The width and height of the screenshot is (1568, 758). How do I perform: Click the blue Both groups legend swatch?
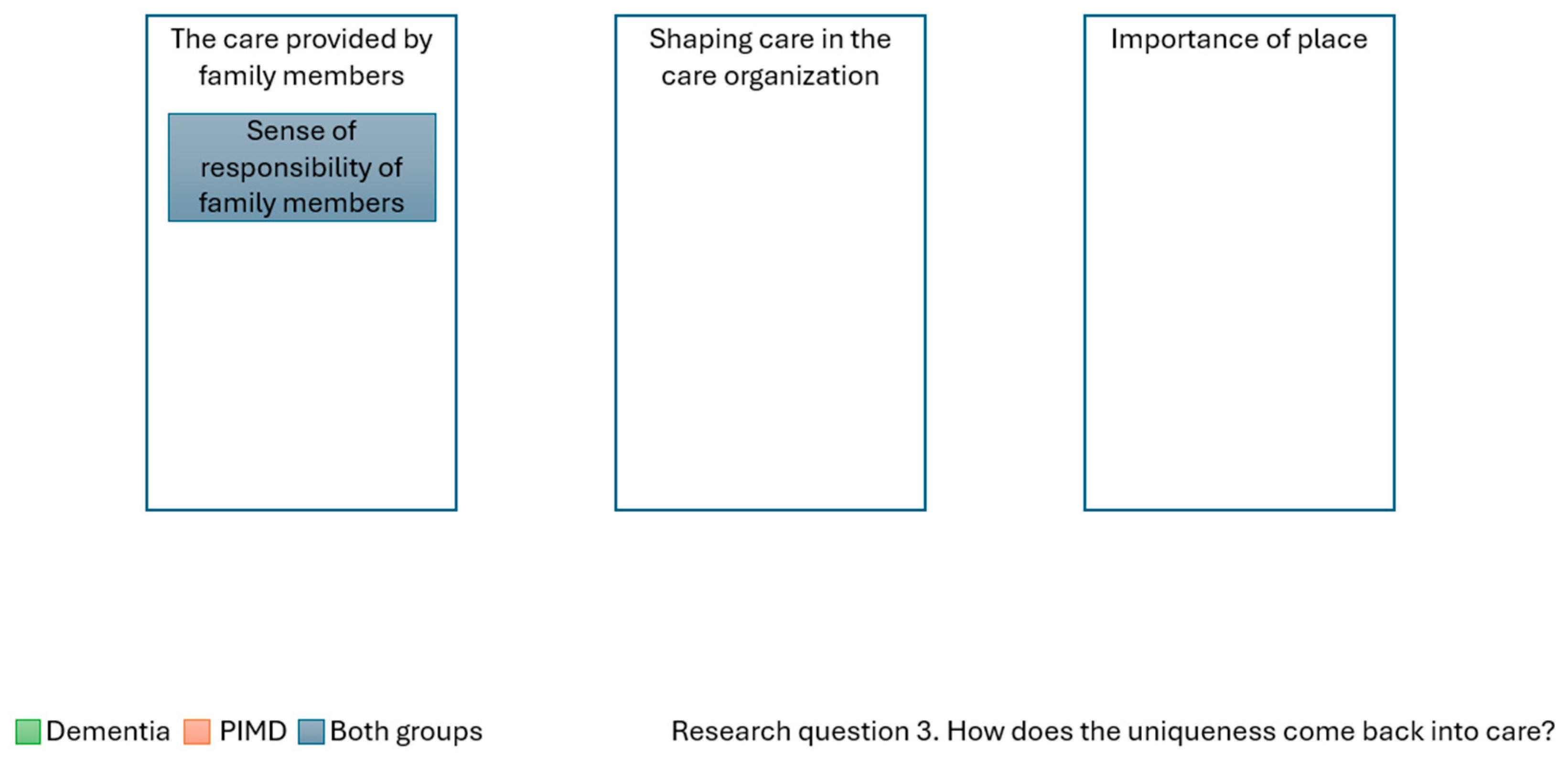coord(311,731)
